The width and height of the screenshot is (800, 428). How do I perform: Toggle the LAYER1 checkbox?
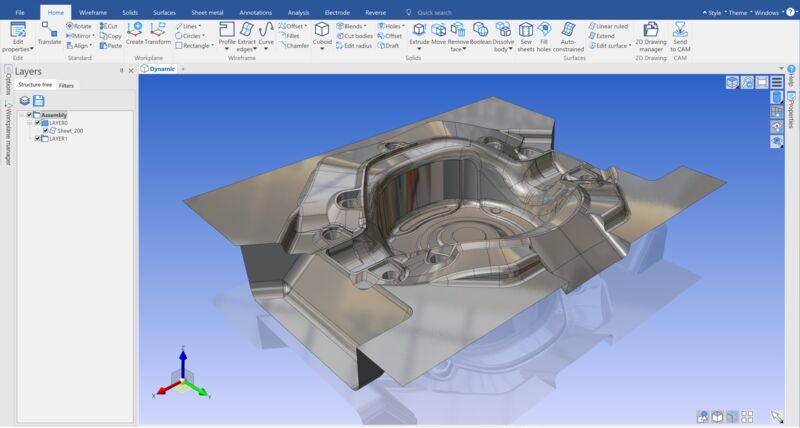38,139
